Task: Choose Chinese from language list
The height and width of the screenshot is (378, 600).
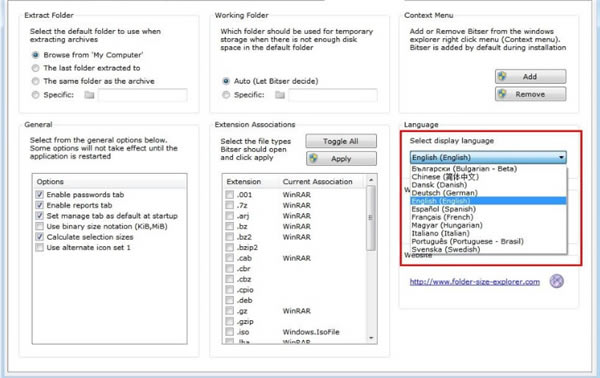Action: point(488,177)
